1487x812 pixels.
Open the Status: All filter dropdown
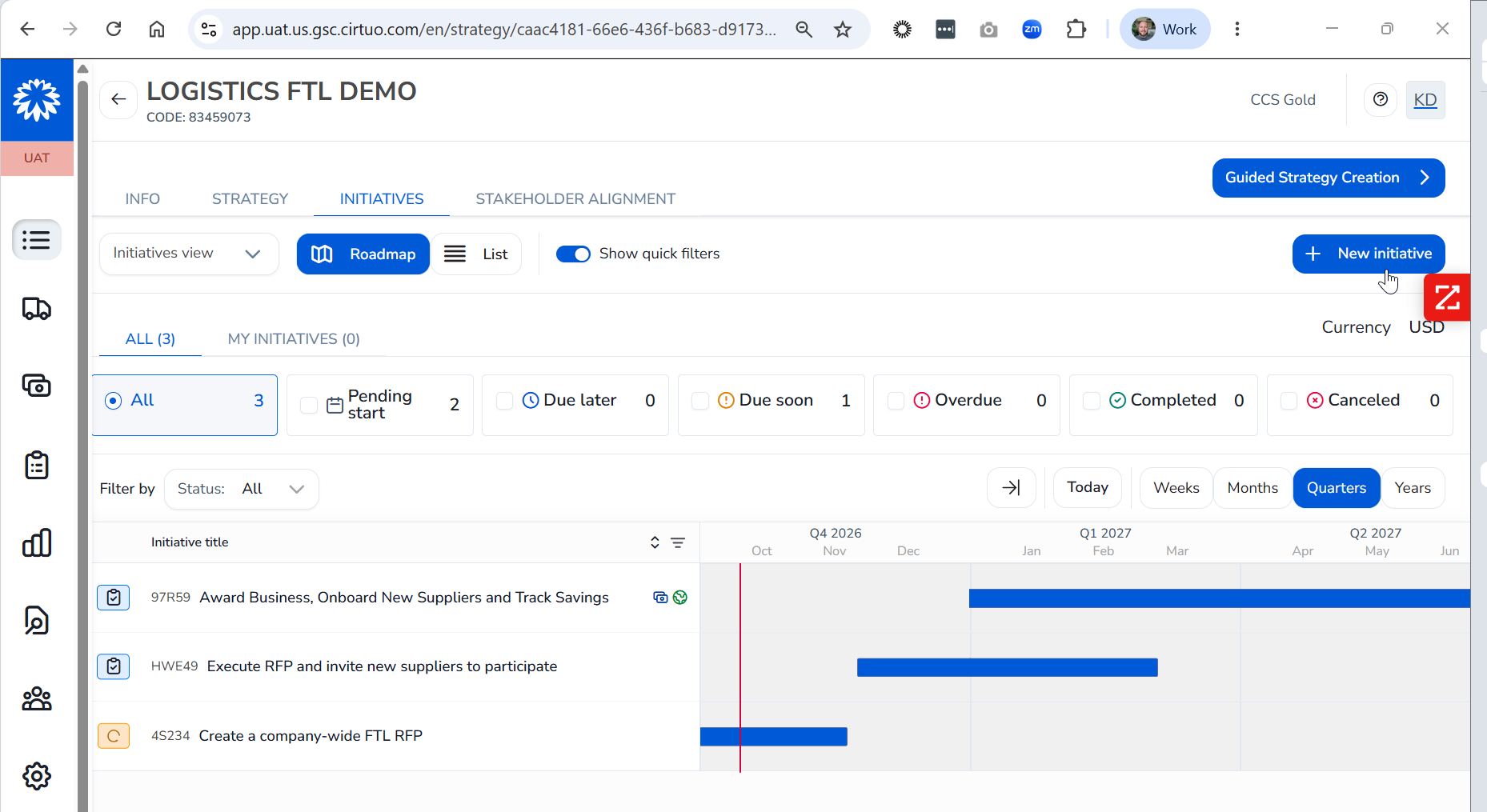(242, 489)
